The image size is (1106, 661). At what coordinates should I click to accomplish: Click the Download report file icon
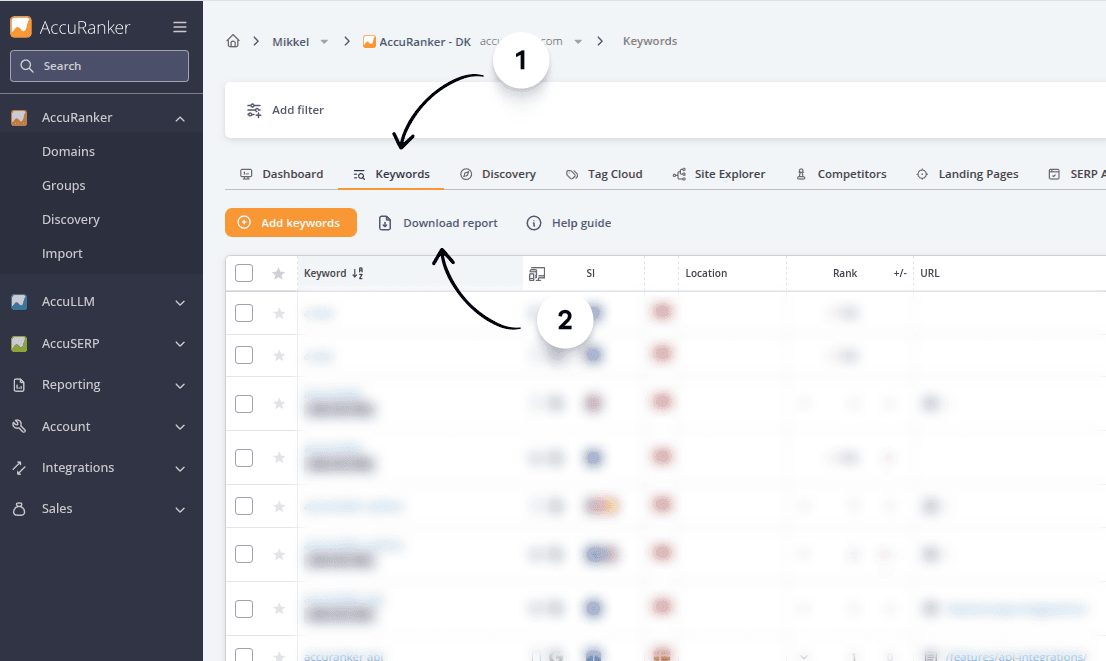tap(385, 223)
